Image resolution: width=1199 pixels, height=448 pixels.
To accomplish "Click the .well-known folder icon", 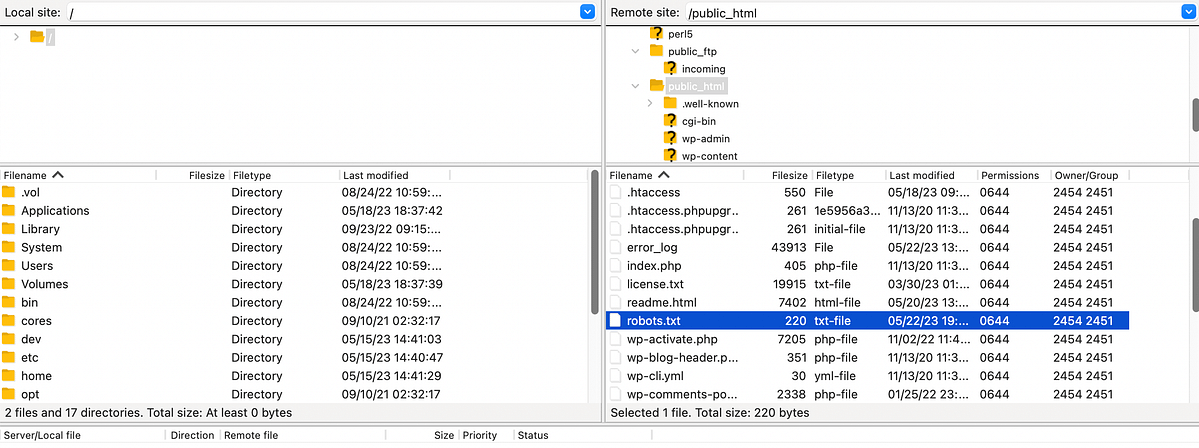I will pyautogui.click(x=671, y=103).
